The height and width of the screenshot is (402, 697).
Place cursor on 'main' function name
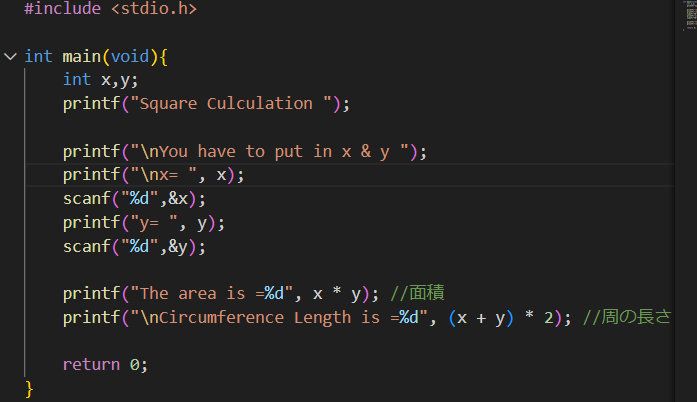click(82, 56)
